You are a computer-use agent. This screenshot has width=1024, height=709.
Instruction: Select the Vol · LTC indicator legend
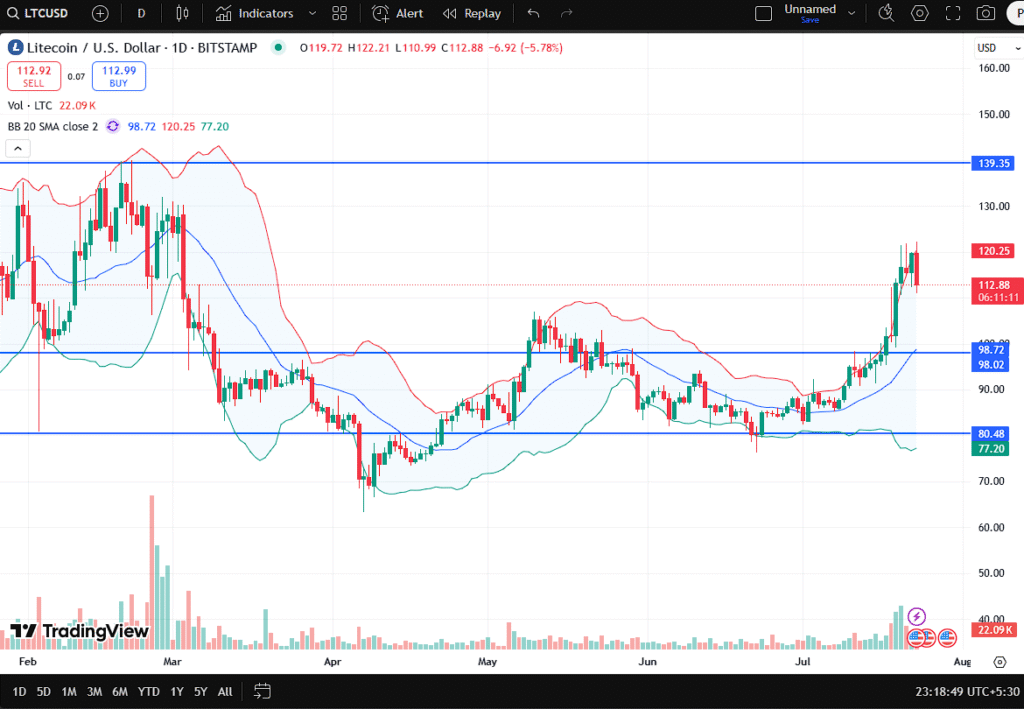point(30,105)
